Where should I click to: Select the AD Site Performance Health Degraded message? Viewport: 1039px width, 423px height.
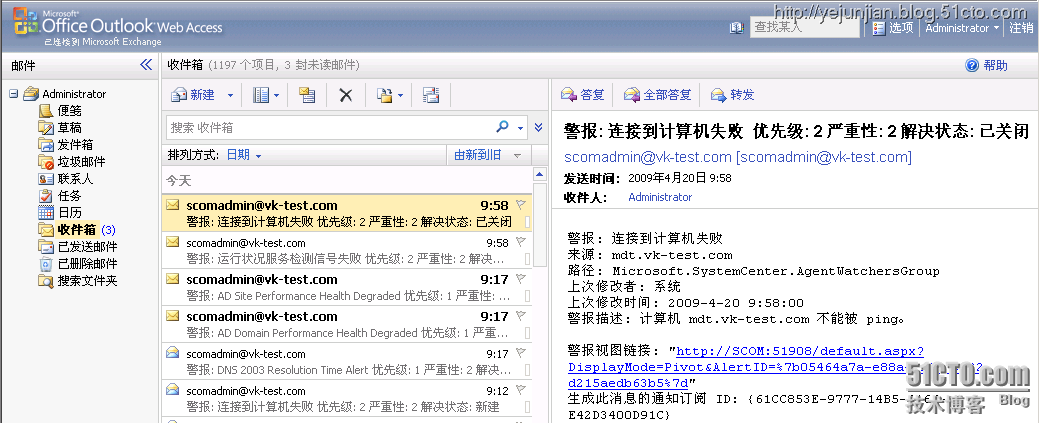[347, 287]
